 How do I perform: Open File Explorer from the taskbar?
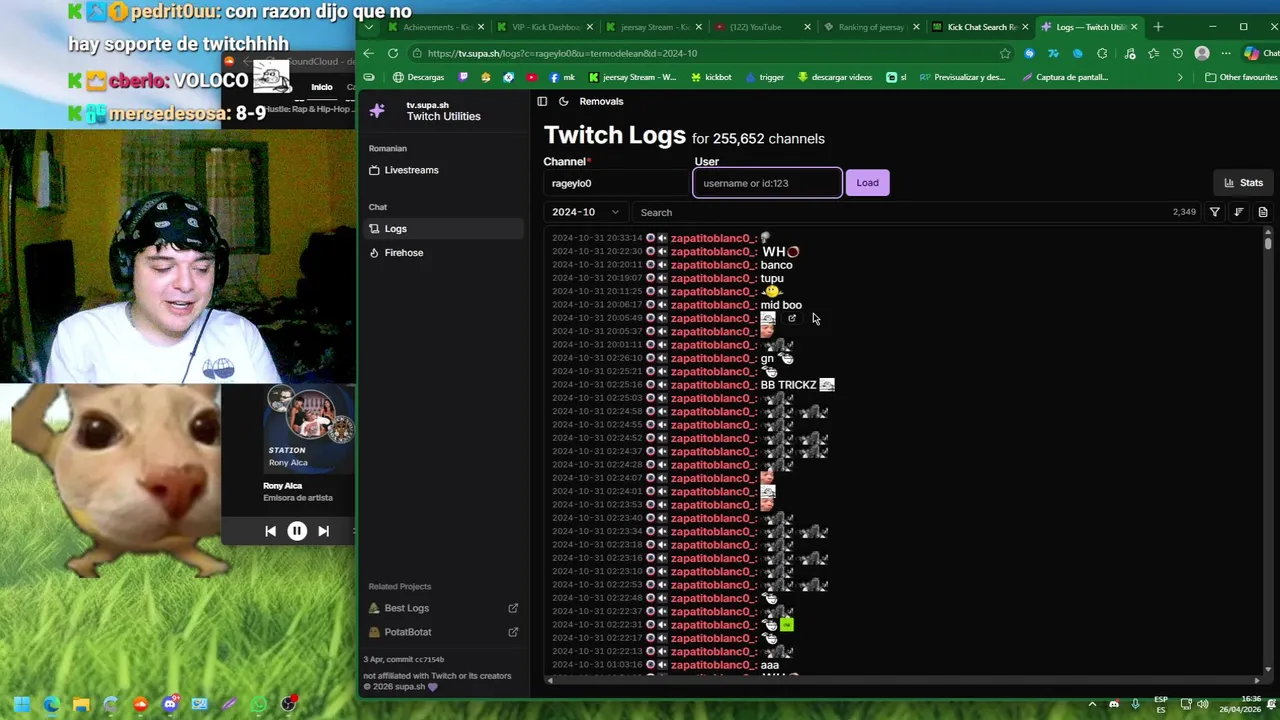pos(81,704)
